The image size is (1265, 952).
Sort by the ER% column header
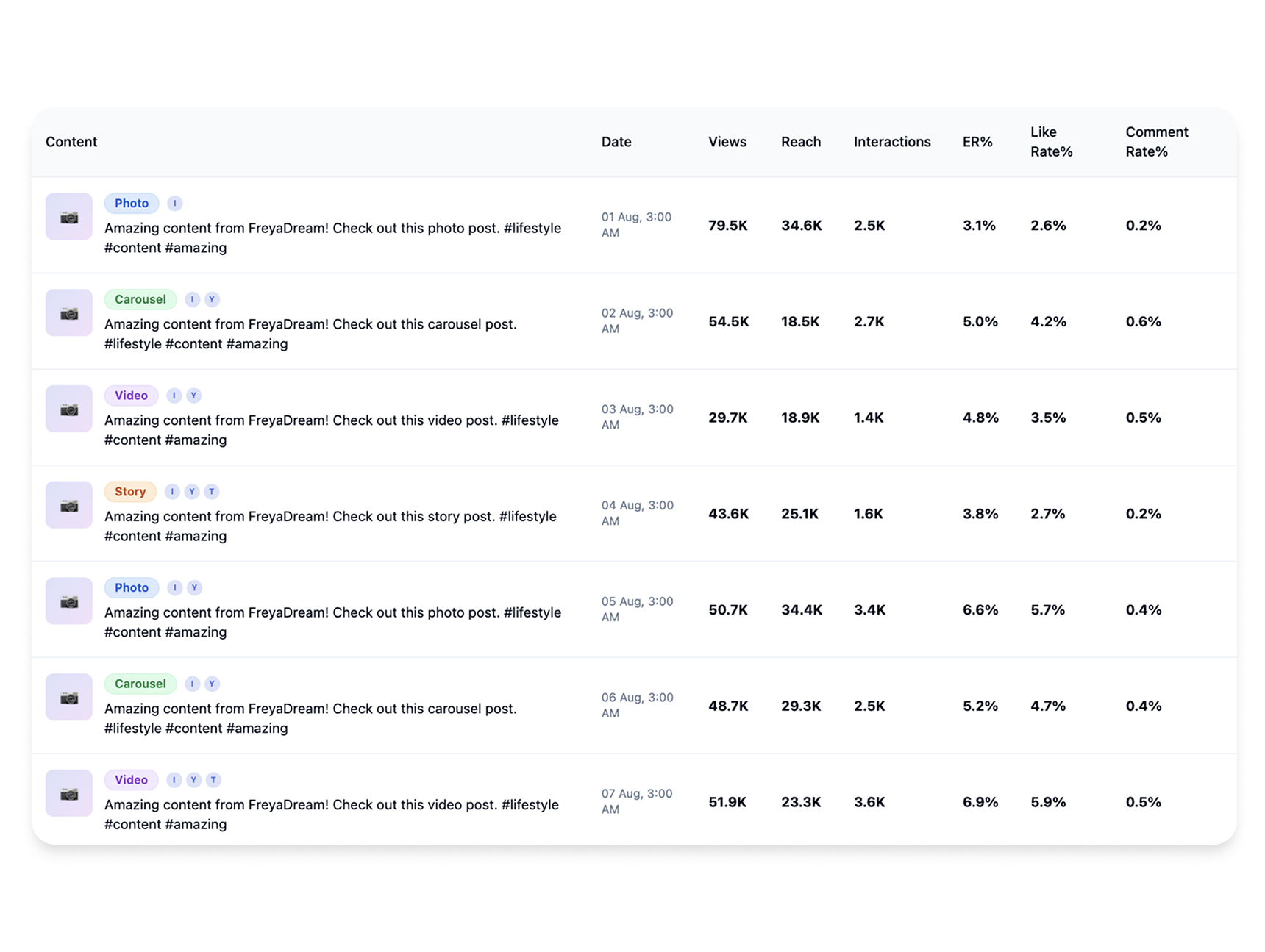click(x=977, y=142)
